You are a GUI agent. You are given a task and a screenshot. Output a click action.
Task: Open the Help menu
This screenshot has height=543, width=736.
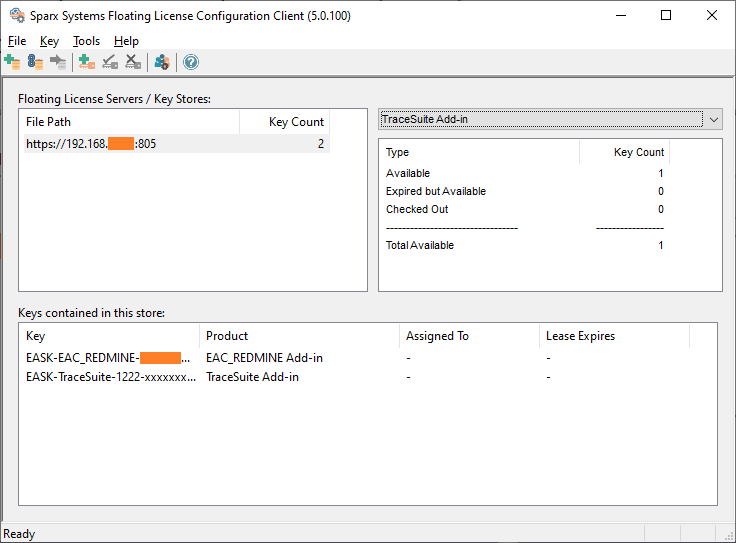(x=126, y=41)
